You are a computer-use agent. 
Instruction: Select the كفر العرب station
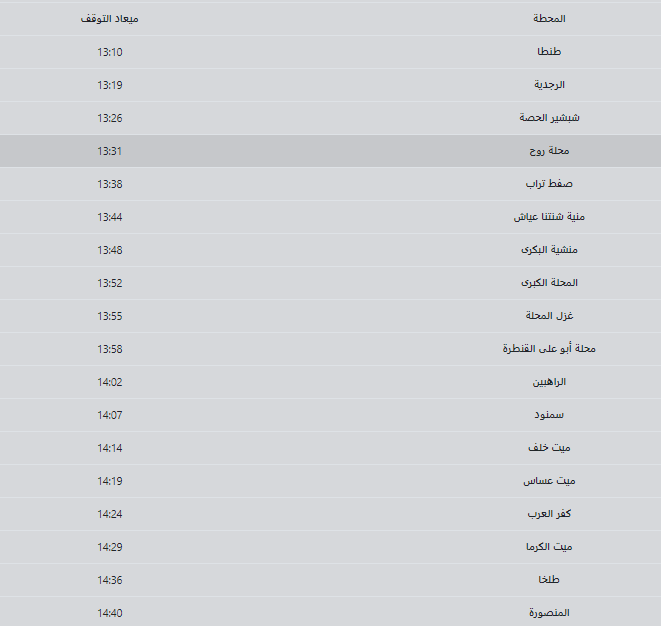(549, 514)
